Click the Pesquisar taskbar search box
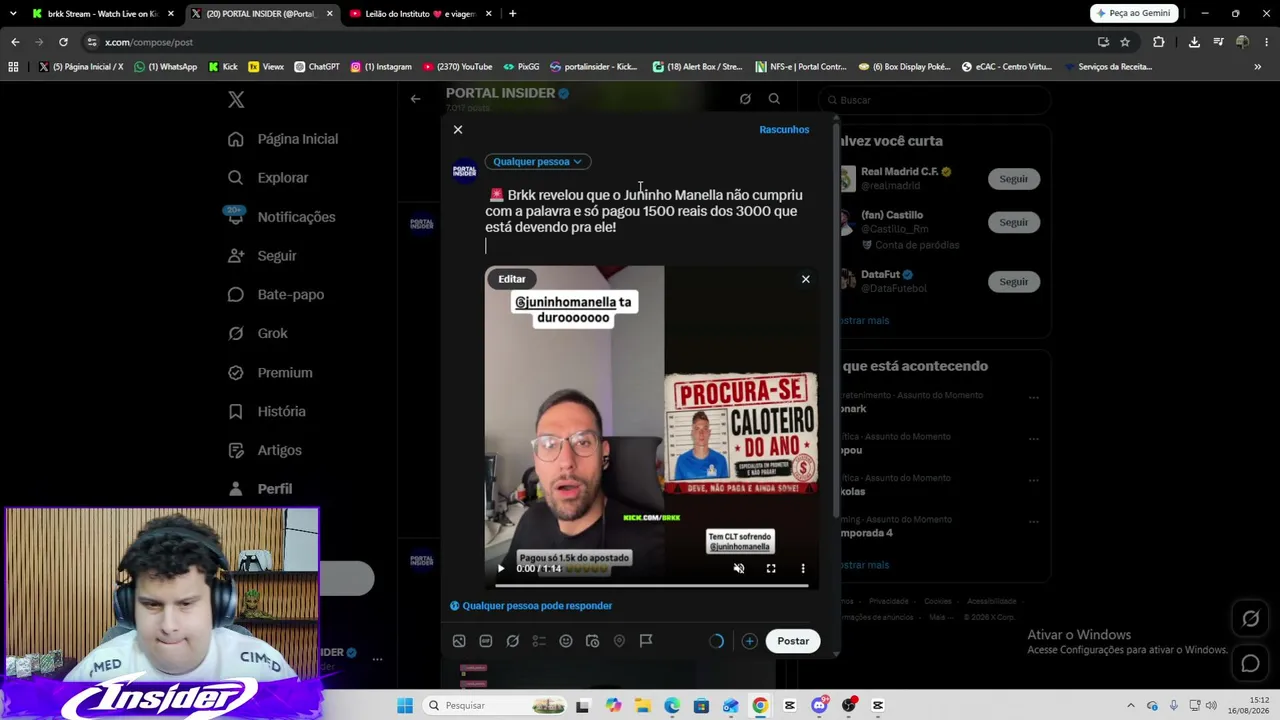Screen dimensions: 1280x720 [x=496, y=706]
